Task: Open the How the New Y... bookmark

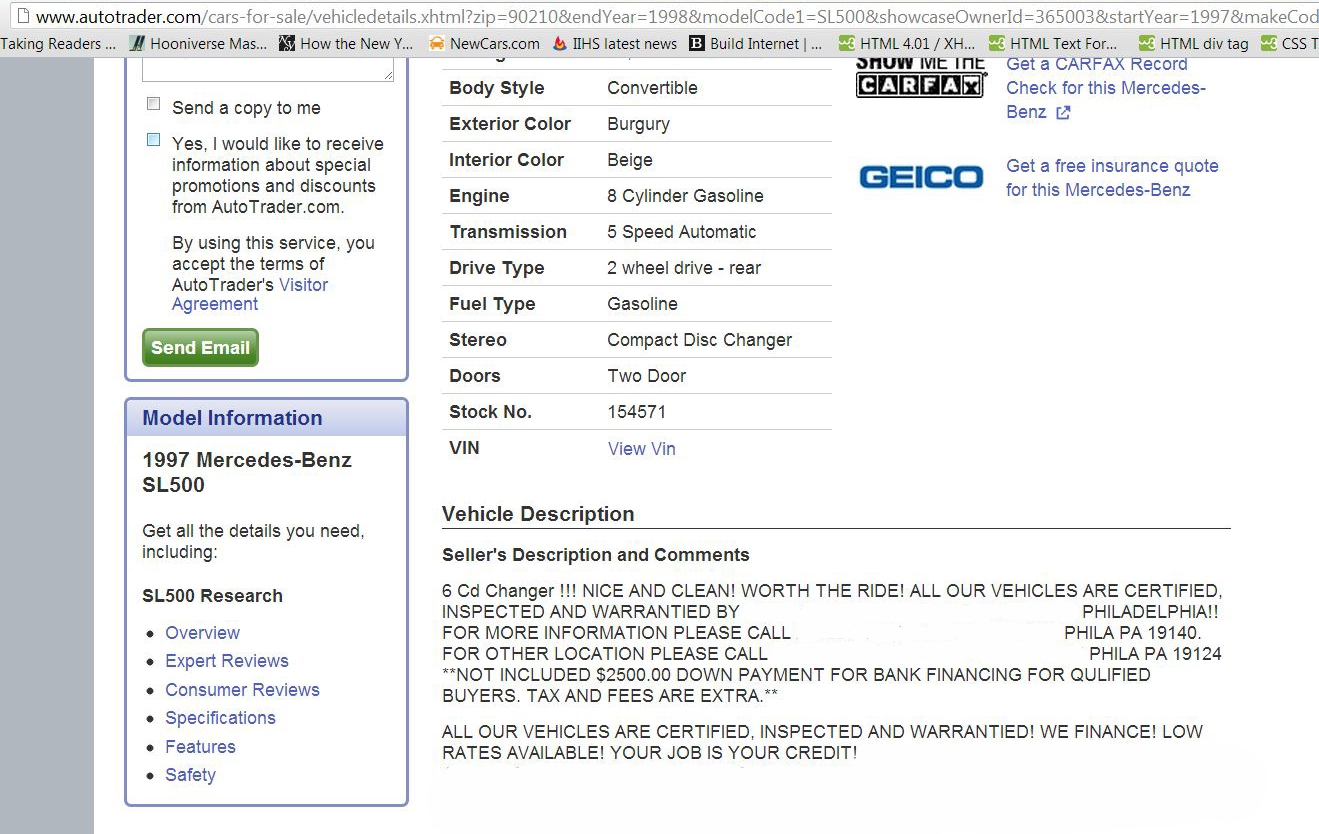Action: [x=346, y=44]
